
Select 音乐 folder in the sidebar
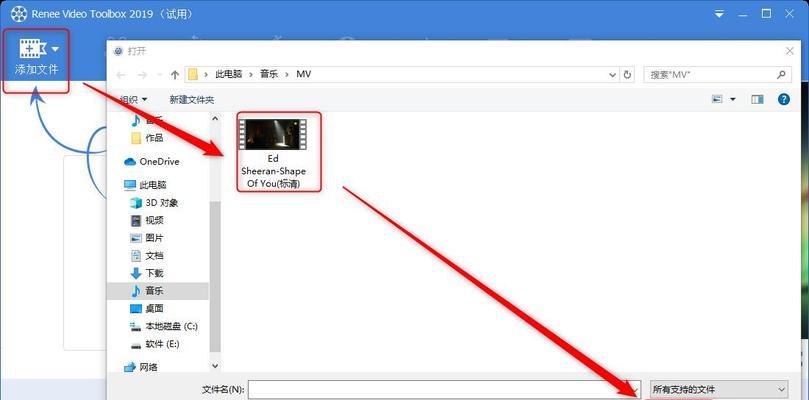(157, 291)
